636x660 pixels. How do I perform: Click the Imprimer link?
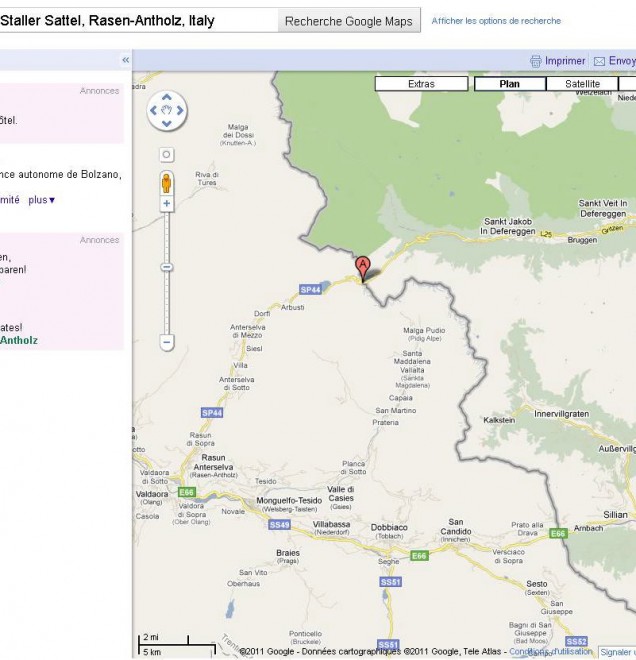(x=565, y=61)
